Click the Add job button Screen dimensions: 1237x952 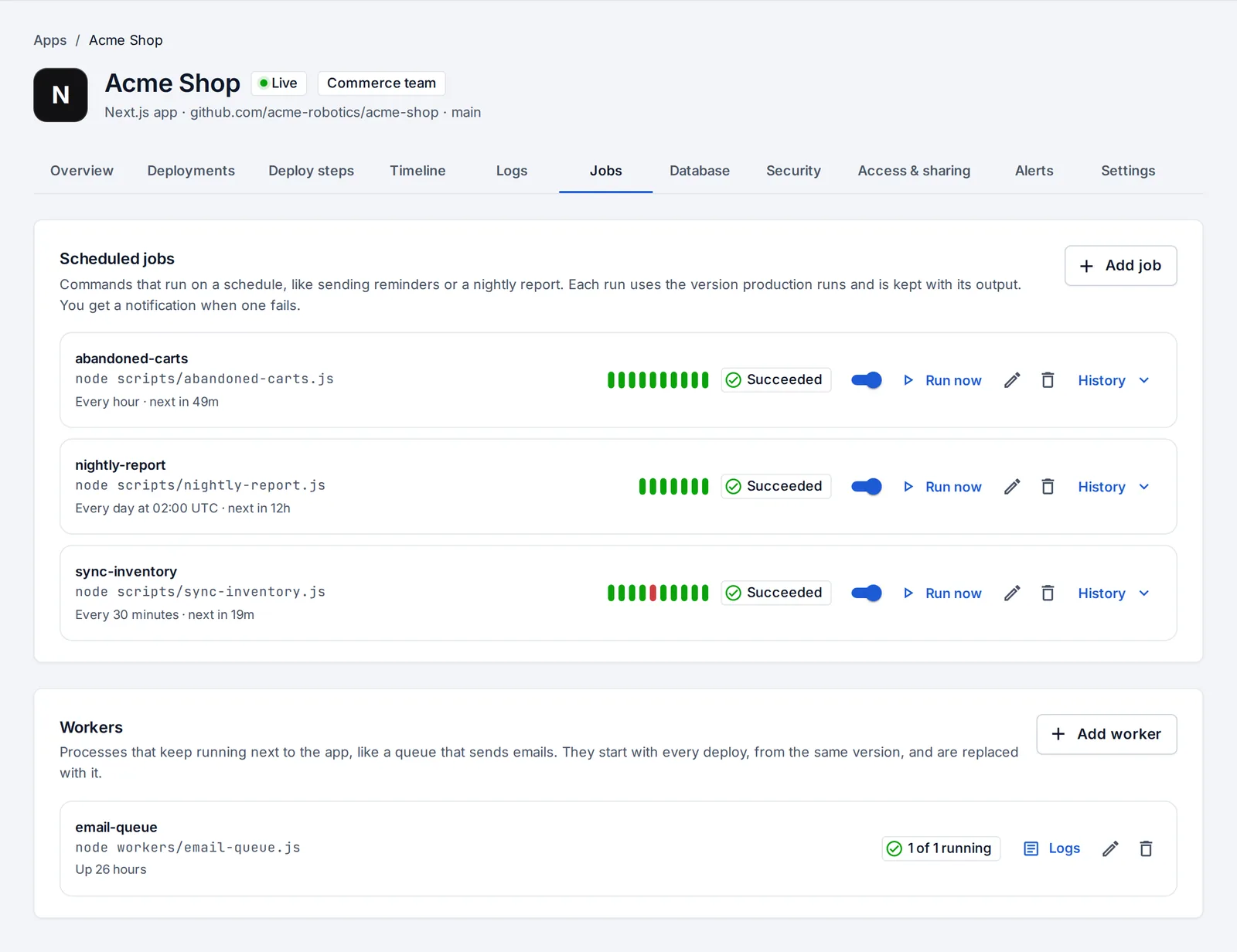[1120, 266]
